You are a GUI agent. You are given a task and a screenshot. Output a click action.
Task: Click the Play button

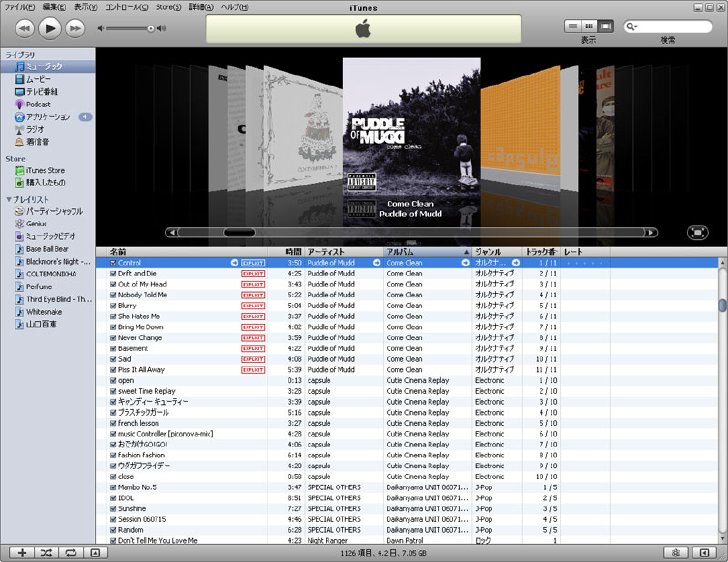click(50, 28)
